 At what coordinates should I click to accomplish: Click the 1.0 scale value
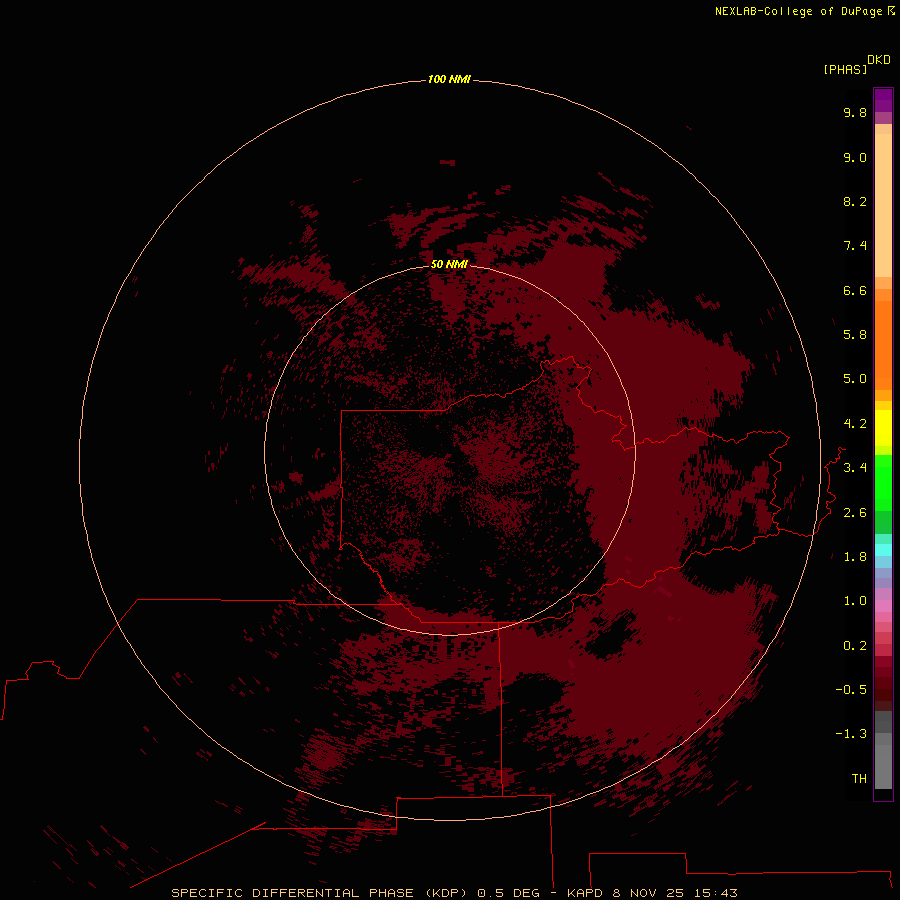click(x=855, y=601)
